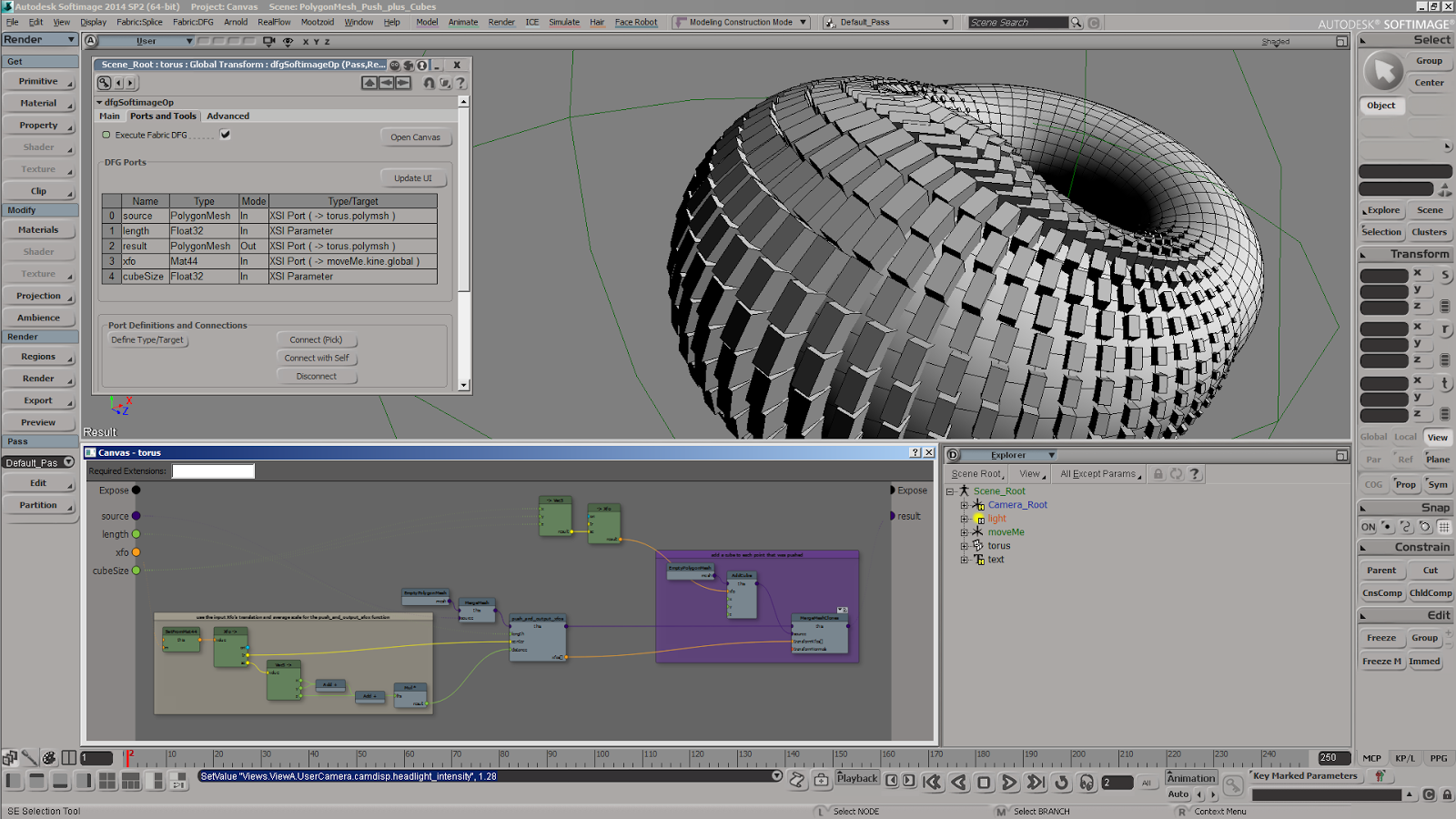Select the four-pane viewport layout icon
Screen dimensions: 1456x819
tap(107, 781)
